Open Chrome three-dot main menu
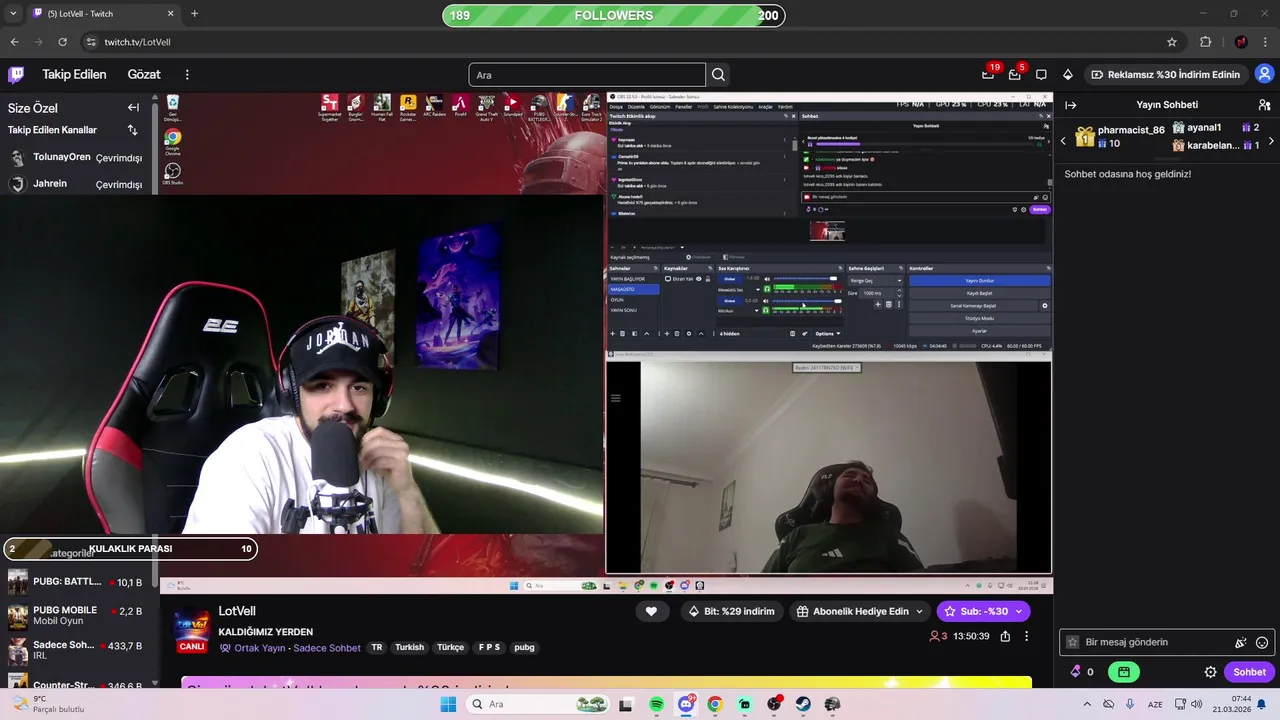The image size is (1280, 720). point(1265,42)
